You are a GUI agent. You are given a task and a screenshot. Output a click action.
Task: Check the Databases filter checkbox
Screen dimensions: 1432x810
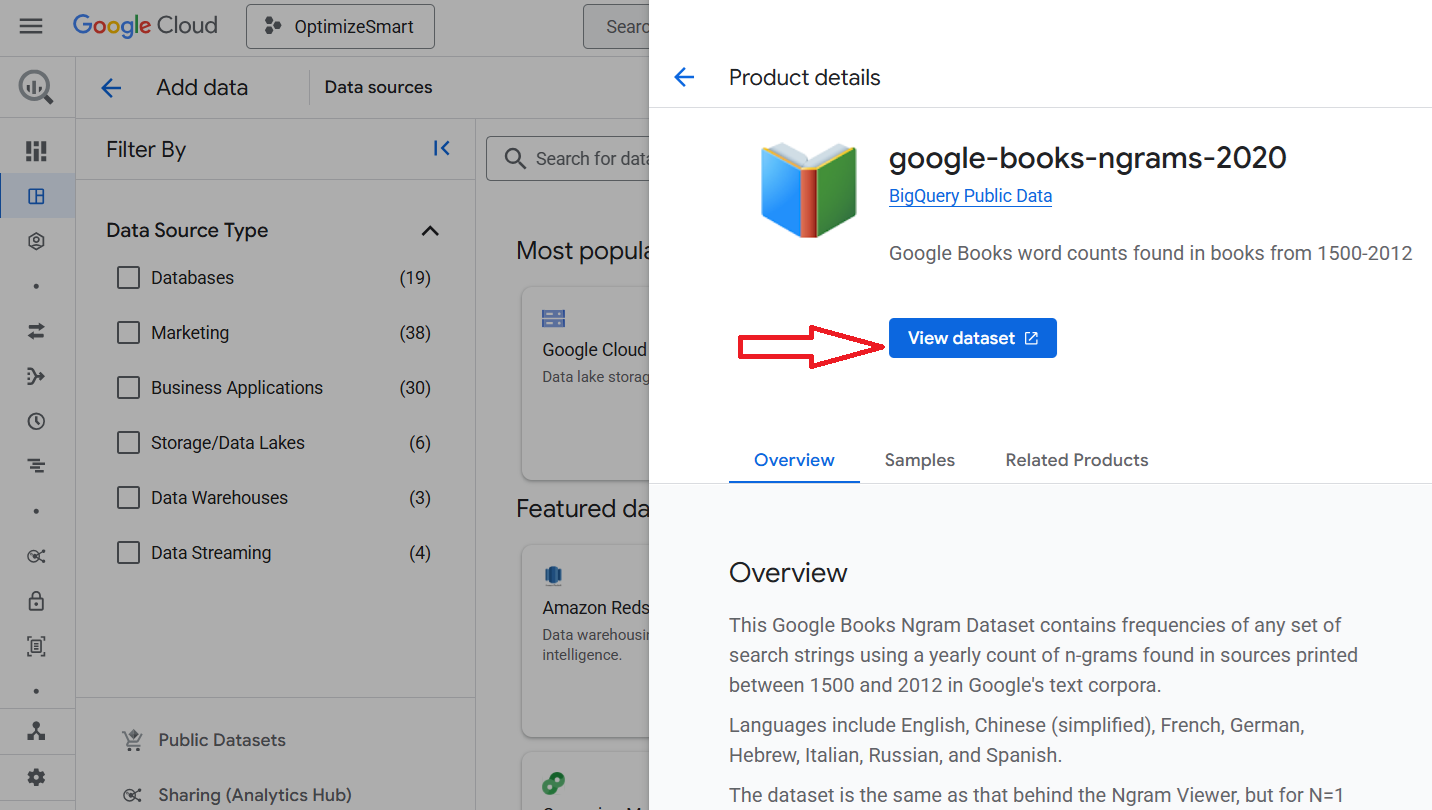coord(128,278)
